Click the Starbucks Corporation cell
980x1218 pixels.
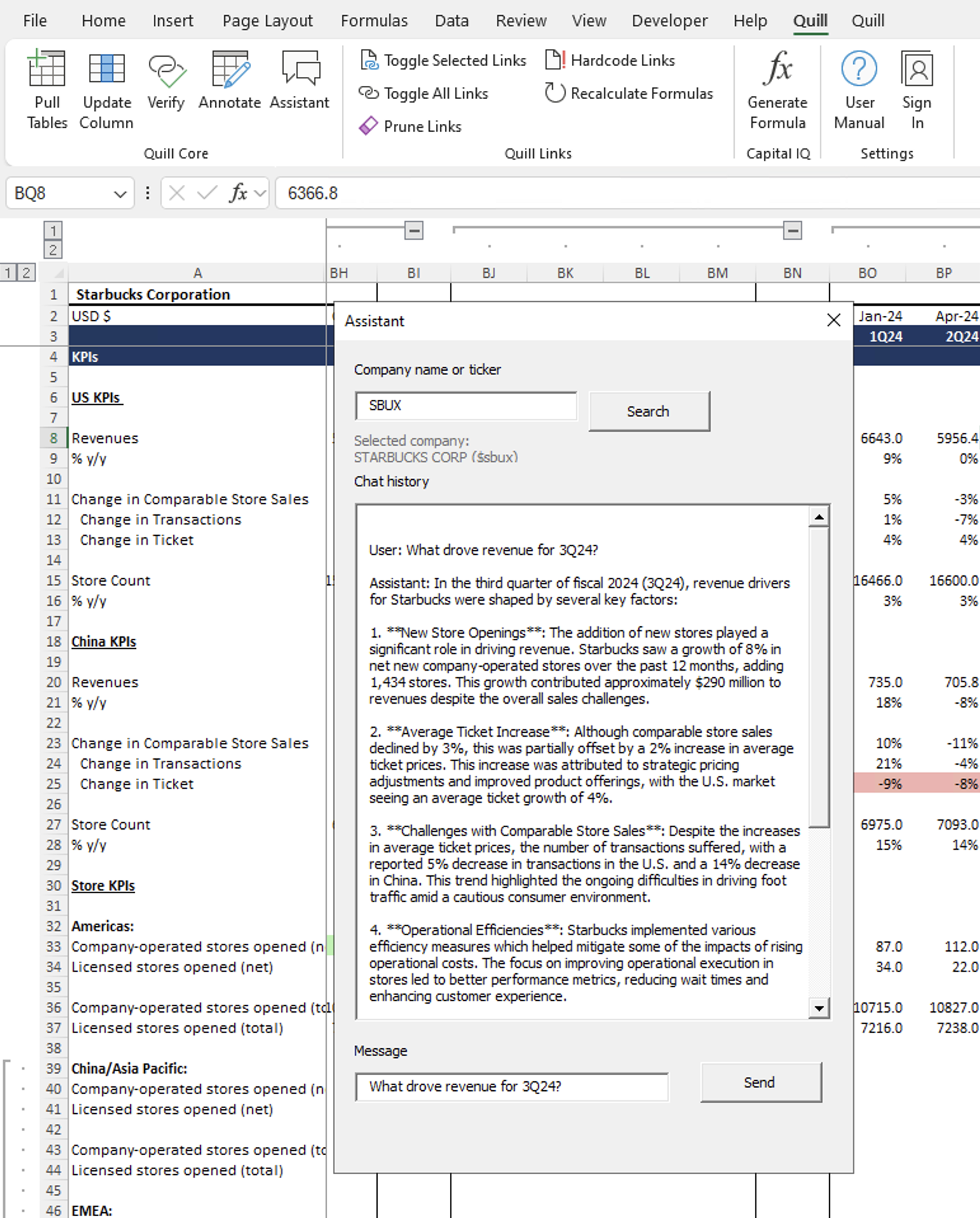[198, 294]
